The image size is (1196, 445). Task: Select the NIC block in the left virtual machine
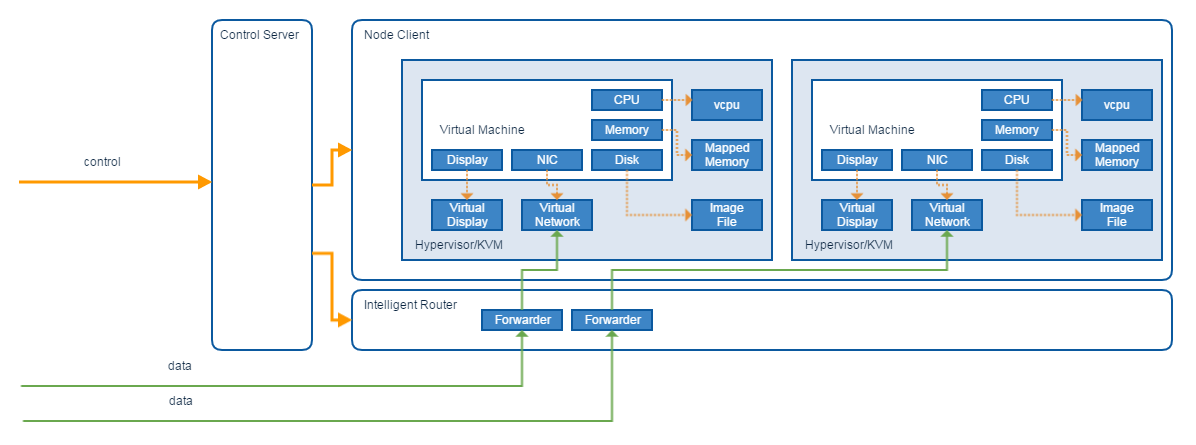click(548, 160)
